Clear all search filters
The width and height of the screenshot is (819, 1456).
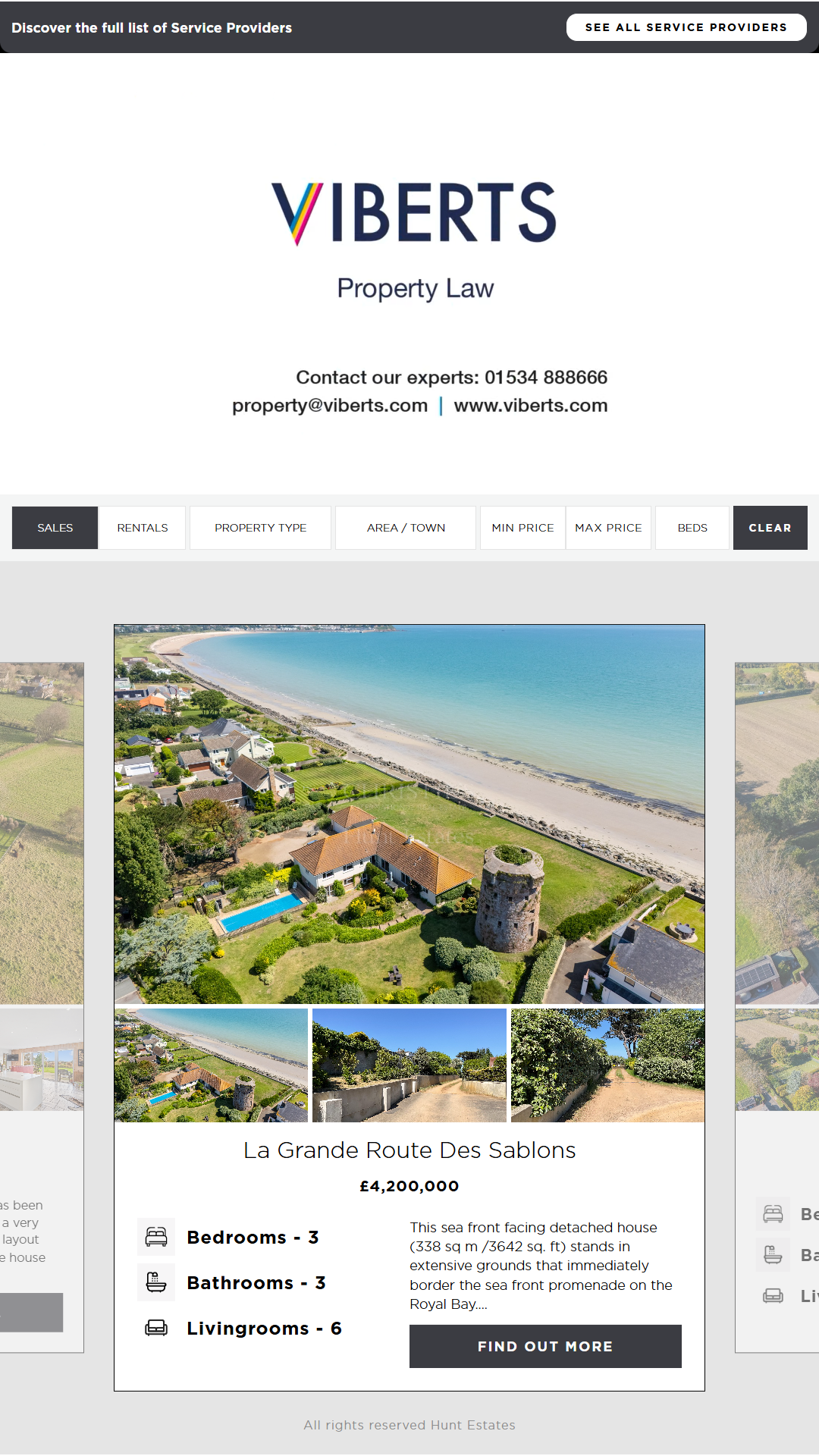770,528
